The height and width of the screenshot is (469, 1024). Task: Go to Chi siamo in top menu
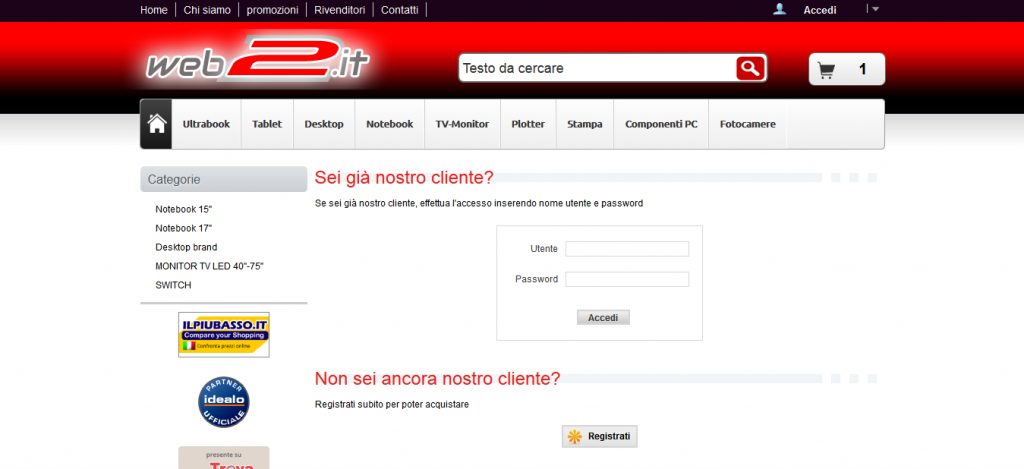pyautogui.click(x=207, y=10)
